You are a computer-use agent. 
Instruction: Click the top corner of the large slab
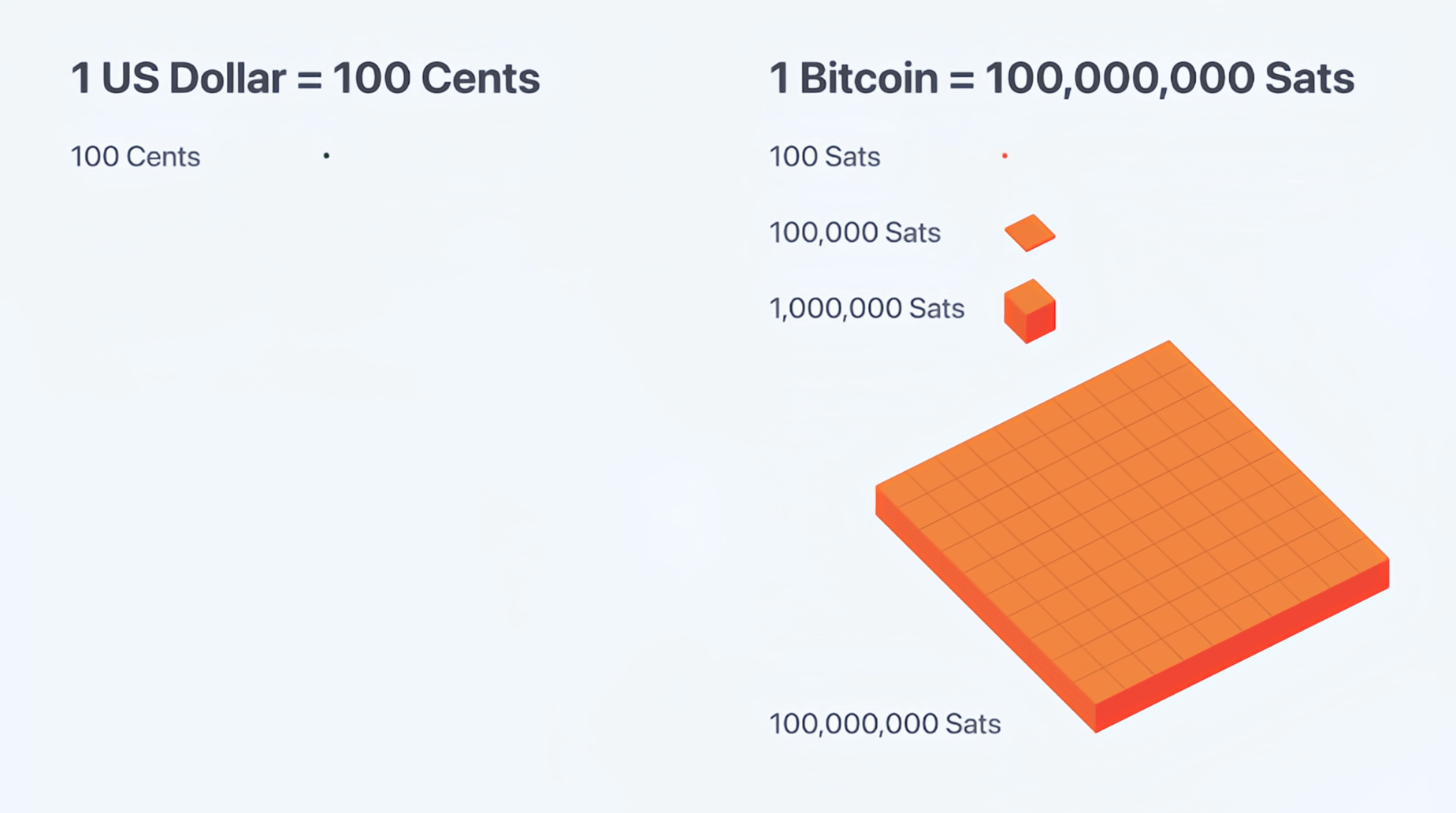click(1168, 345)
